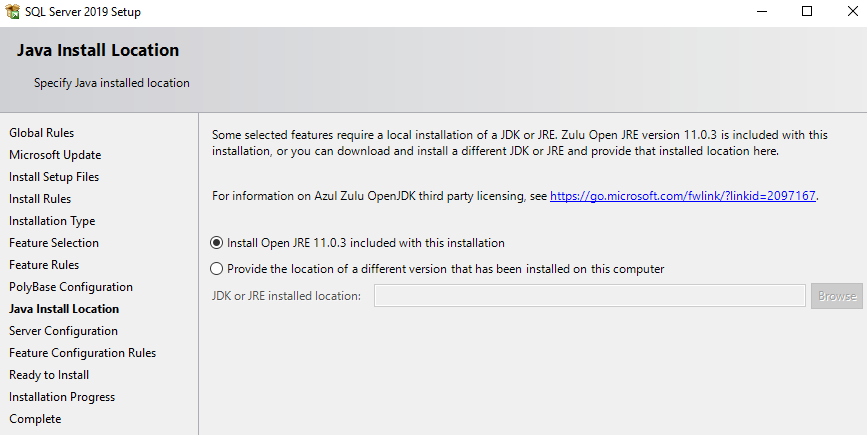
Task: Select the Microsoft Update step
Action: coord(55,155)
